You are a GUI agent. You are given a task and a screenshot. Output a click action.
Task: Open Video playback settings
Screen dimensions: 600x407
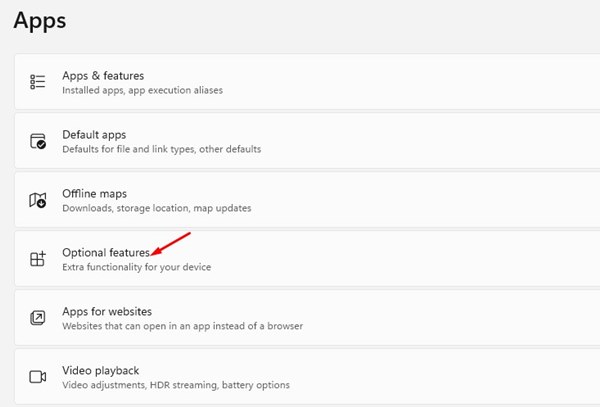coord(307,376)
